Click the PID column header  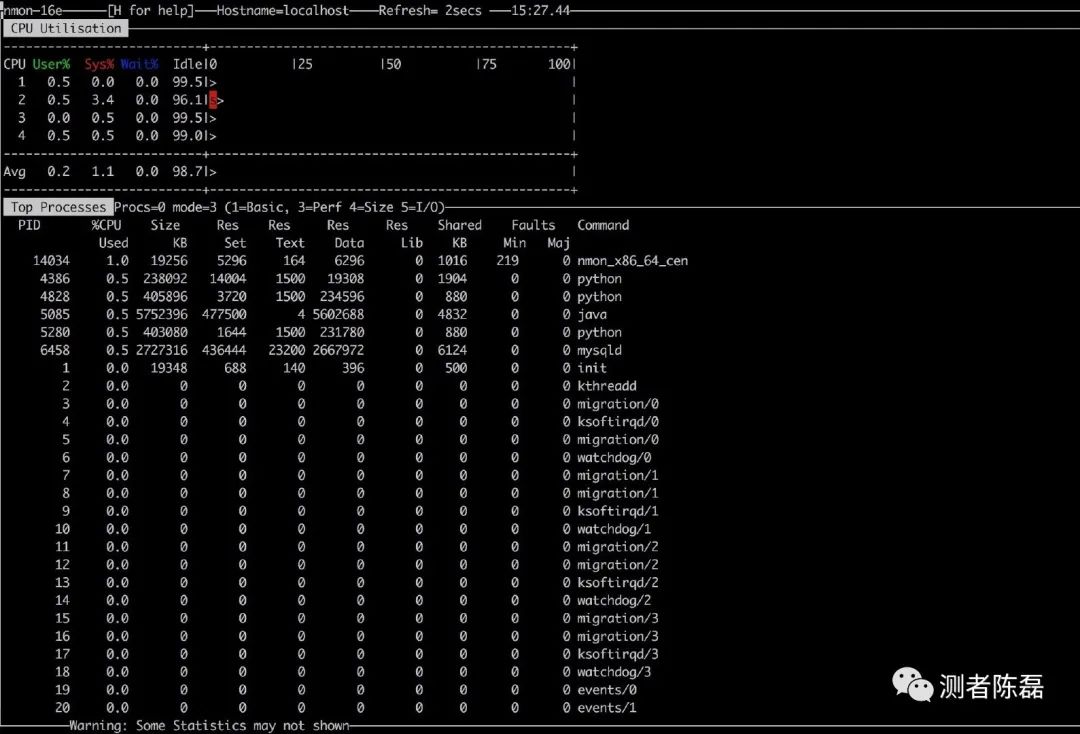29,225
